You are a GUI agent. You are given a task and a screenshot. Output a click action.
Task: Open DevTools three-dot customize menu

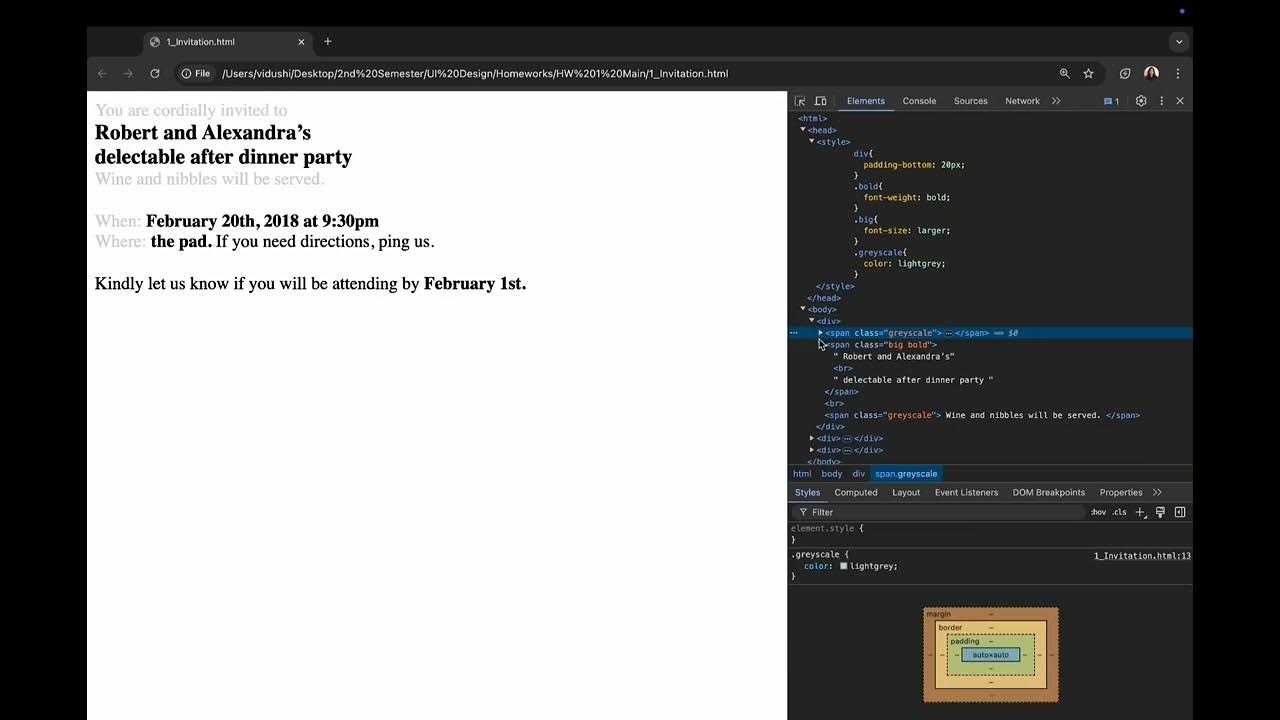point(1161,101)
